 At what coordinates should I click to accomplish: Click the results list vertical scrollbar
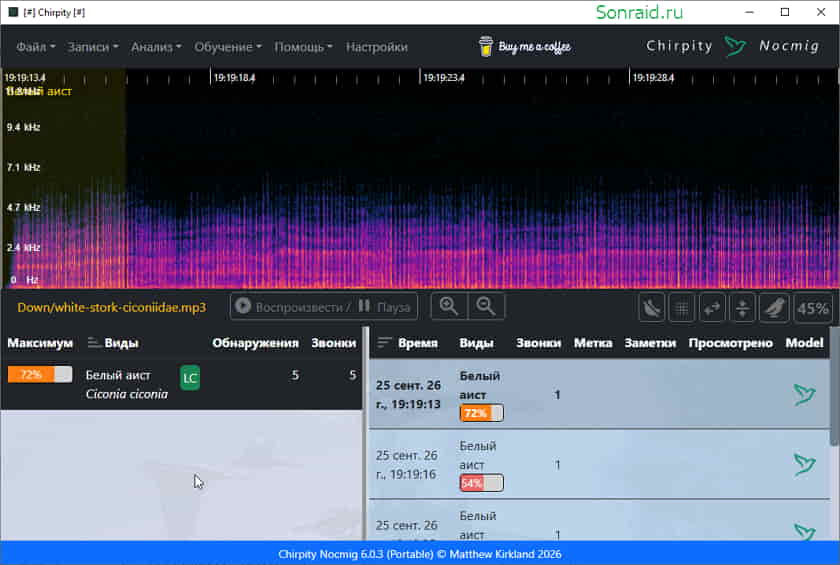point(835,386)
